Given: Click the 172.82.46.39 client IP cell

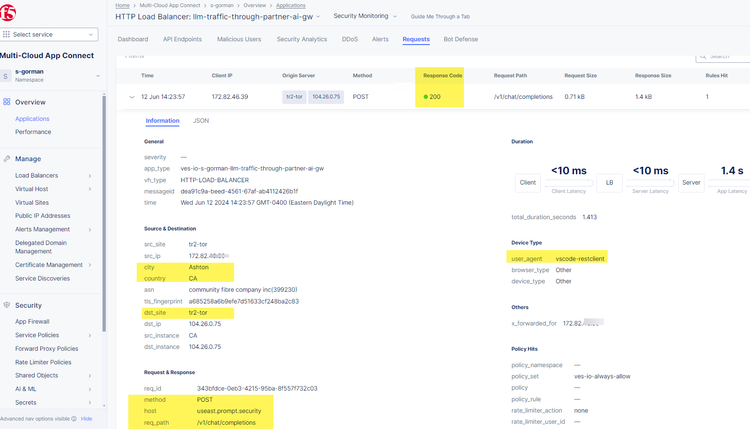Looking at the screenshot, I should click(230, 97).
